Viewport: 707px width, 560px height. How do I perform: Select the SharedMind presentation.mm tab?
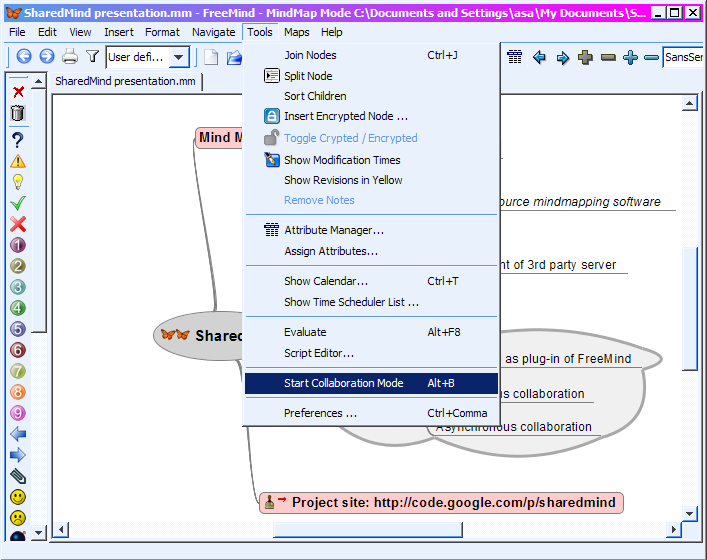[x=125, y=81]
